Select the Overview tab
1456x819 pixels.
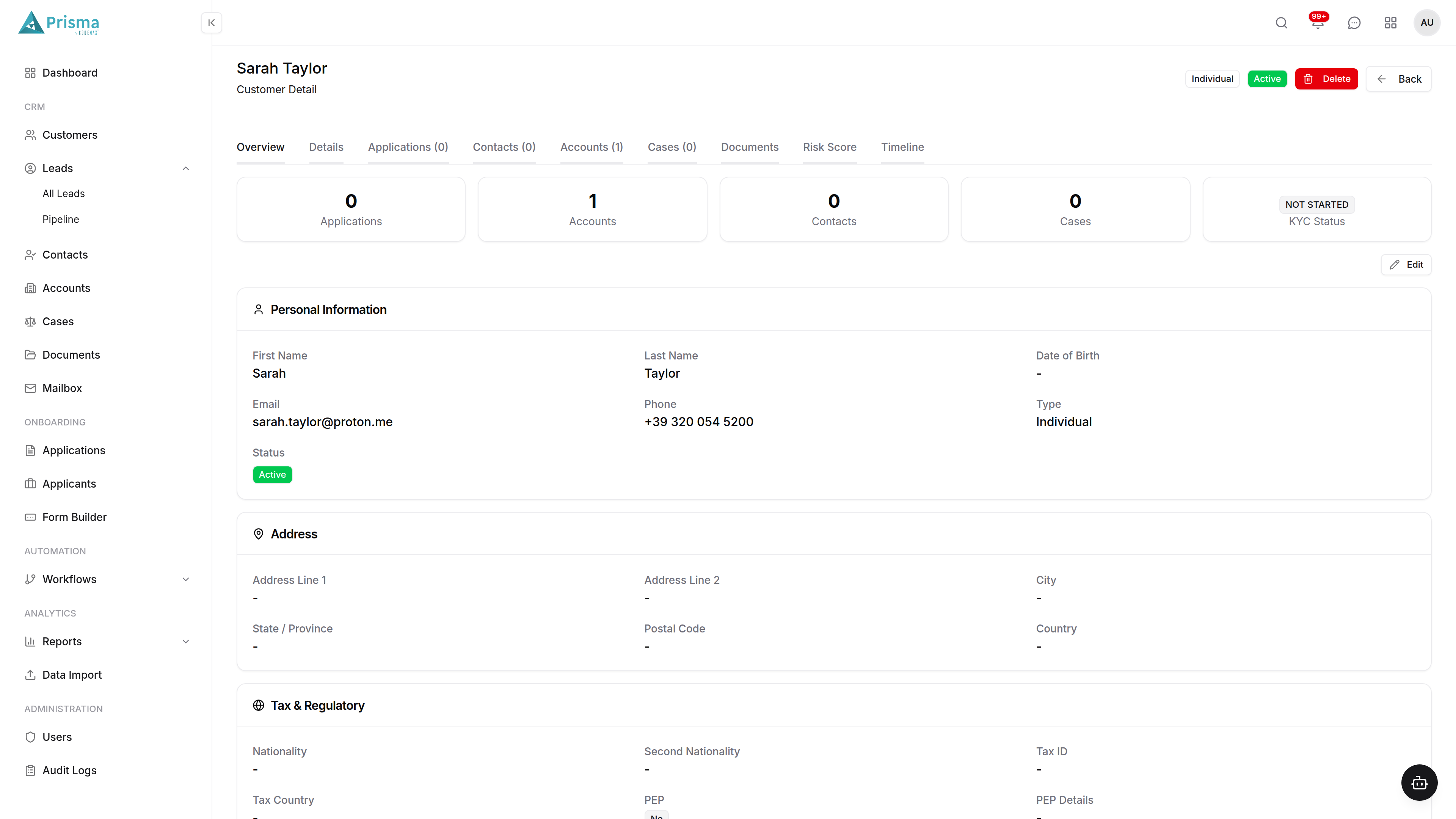pyautogui.click(x=260, y=147)
